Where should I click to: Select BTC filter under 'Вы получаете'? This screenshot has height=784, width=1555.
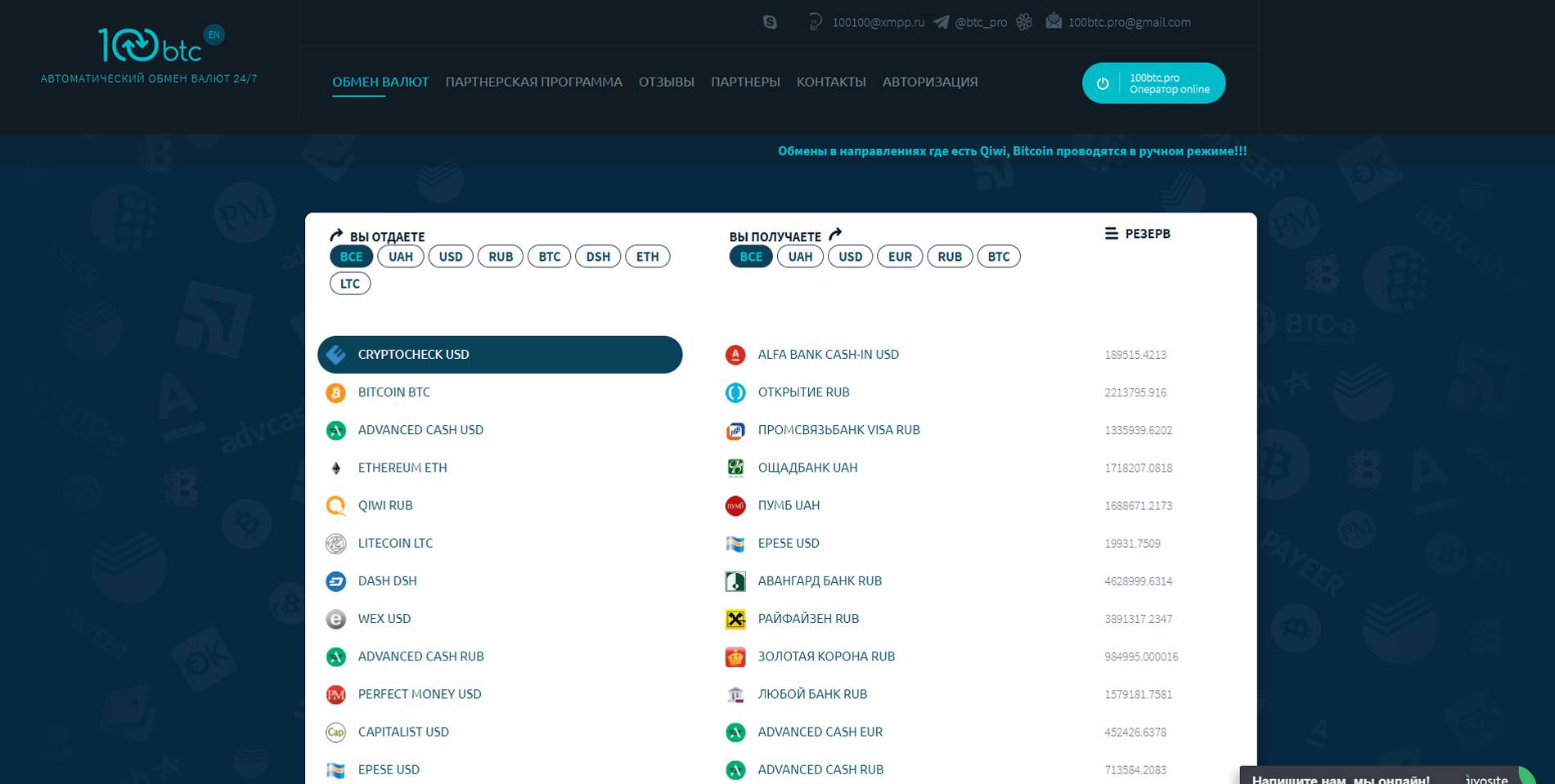998,257
